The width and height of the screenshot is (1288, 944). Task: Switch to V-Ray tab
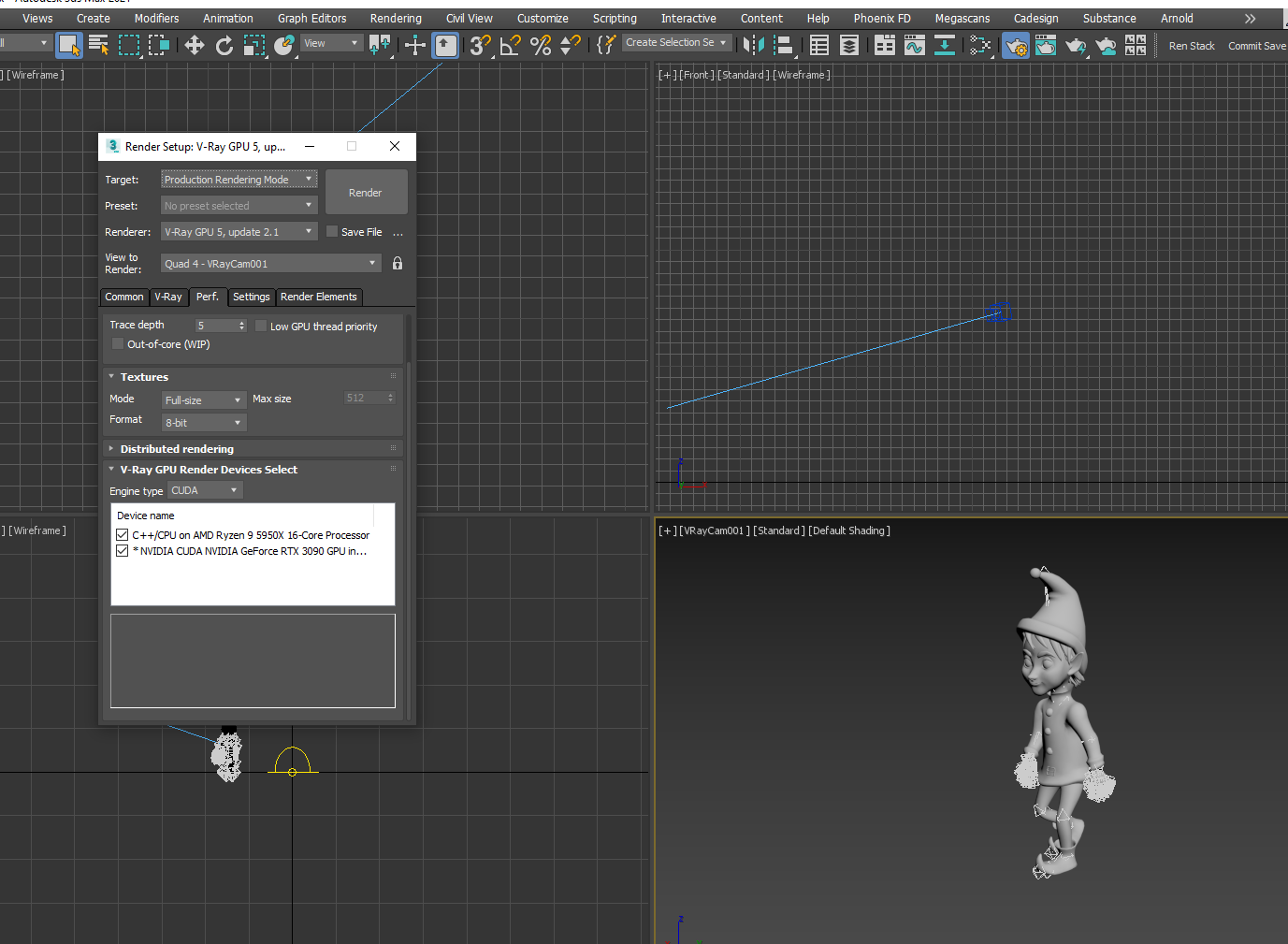pos(168,298)
